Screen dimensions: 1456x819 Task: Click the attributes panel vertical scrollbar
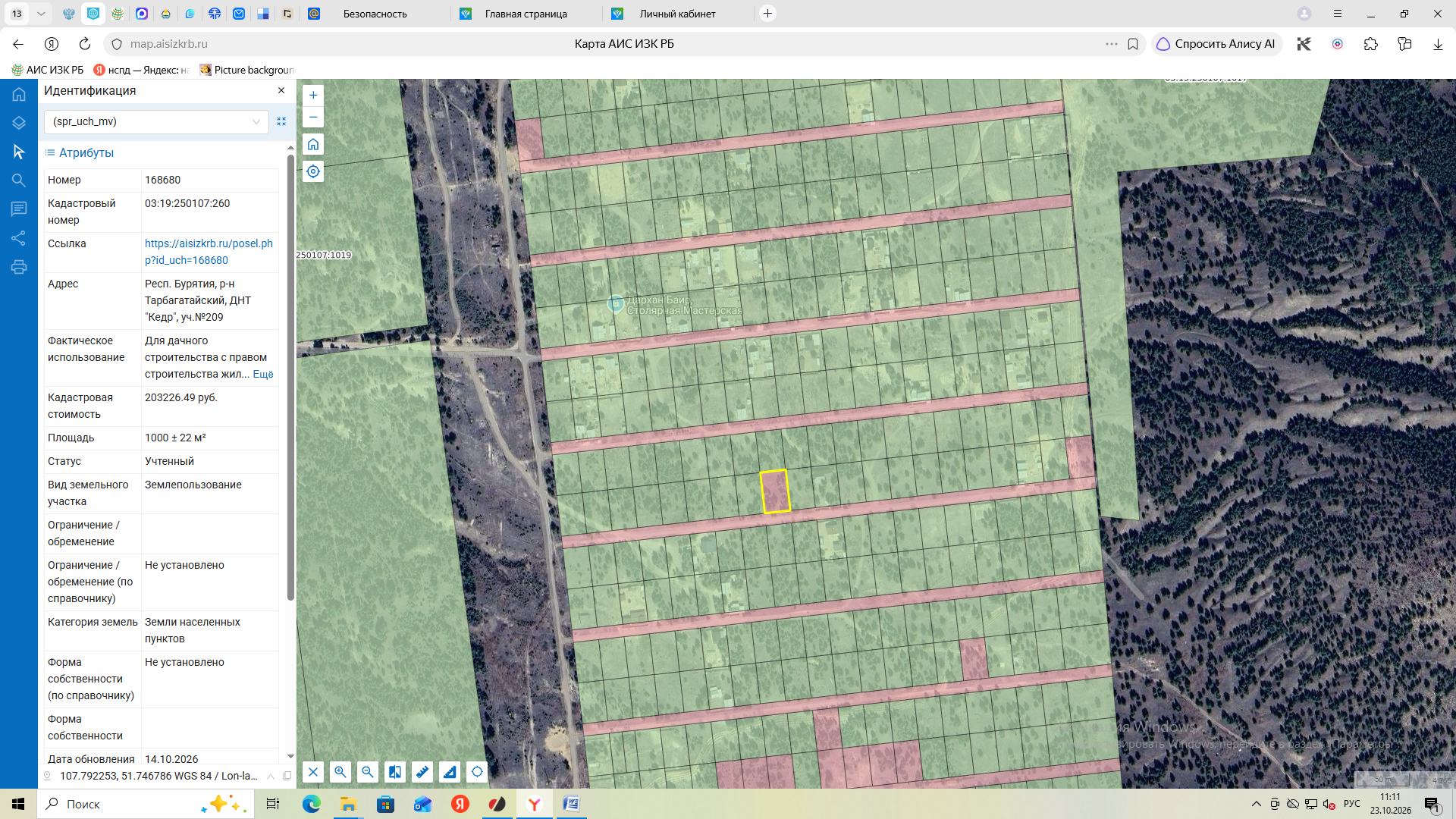point(290,378)
